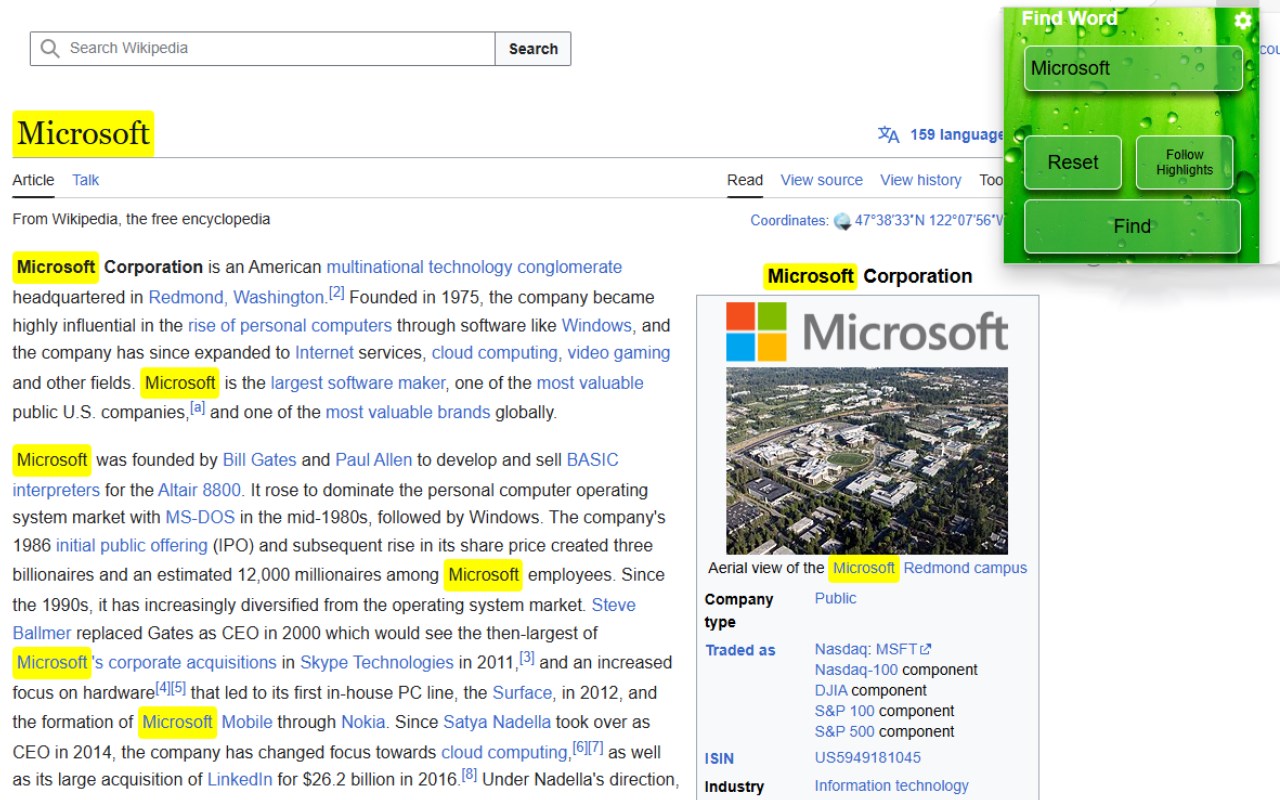Open the View source tab
1280x800 pixels.
point(821,180)
